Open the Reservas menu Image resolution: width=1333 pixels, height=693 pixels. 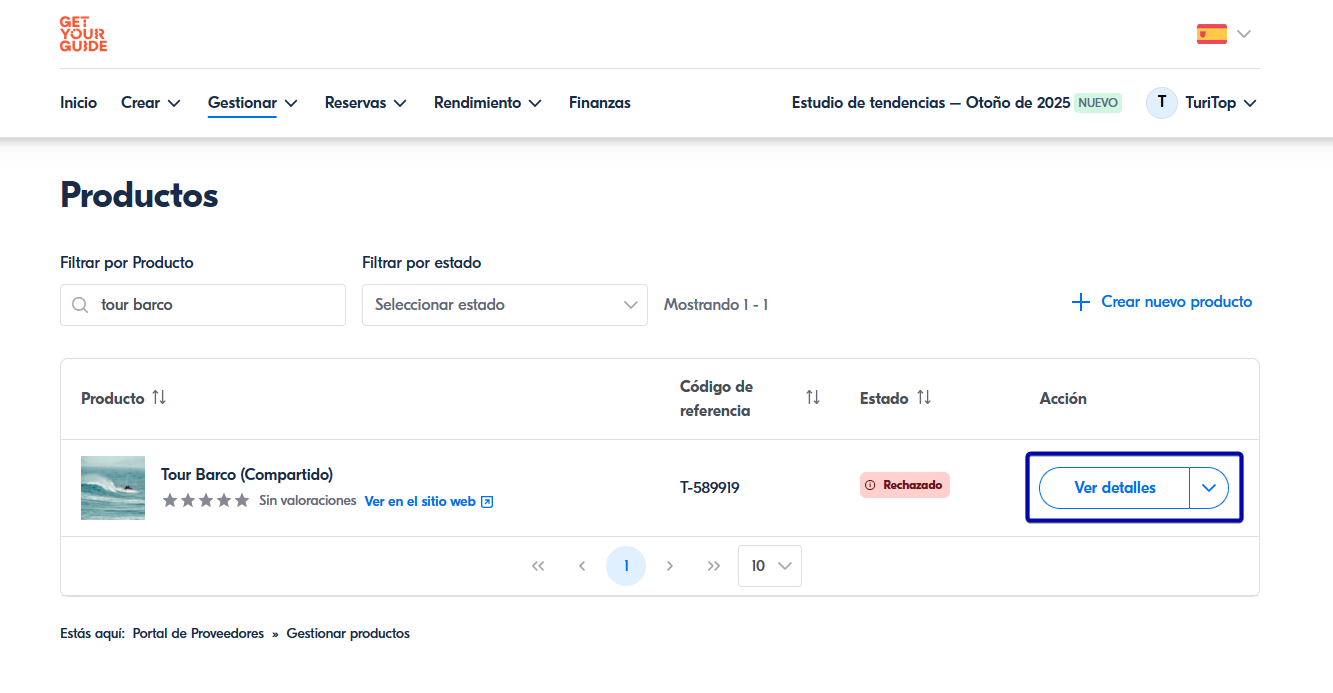click(x=365, y=102)
